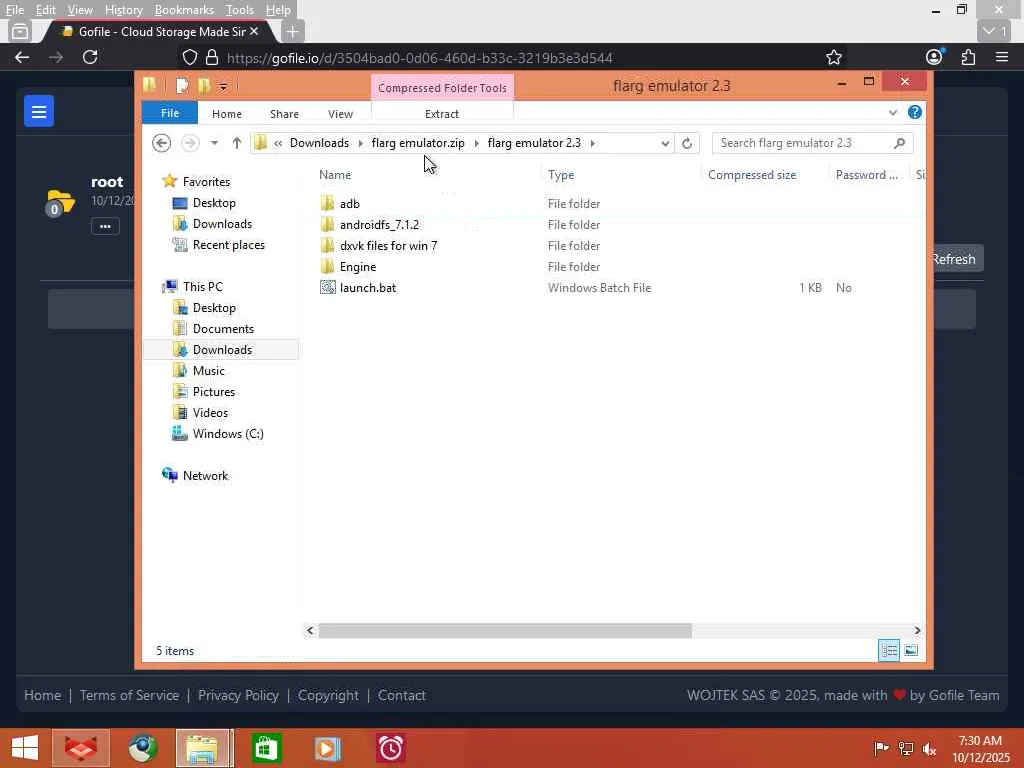
Task: Click the Gofile Home footer link
Action: click(x=42, y=696)
